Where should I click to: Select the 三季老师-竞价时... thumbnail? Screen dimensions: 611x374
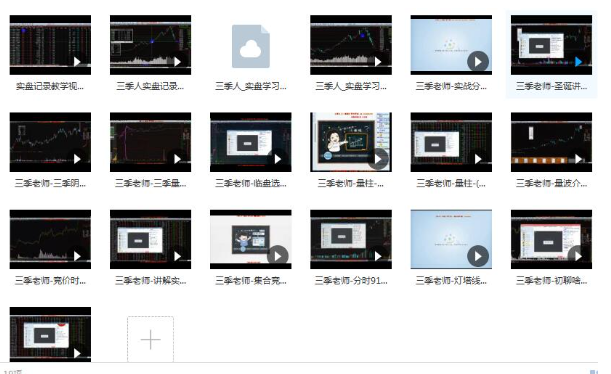pyautogui.click(x=50, y=239)
